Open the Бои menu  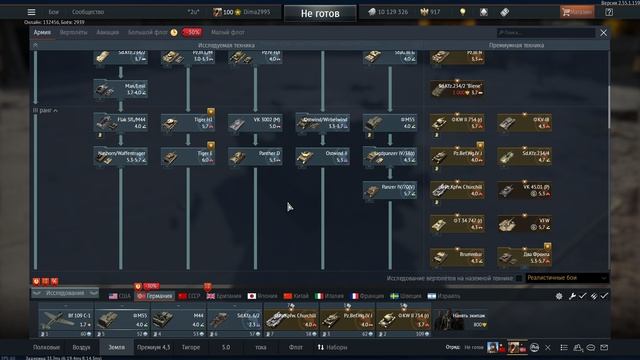(53, 12)
